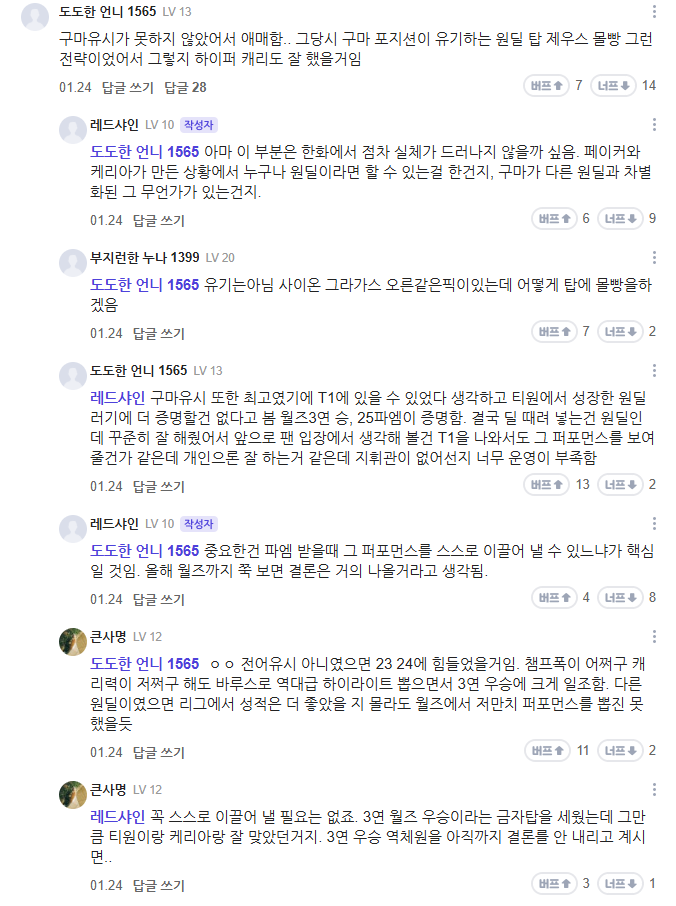Click the 버프 button showing count 3

coord(552,884)
